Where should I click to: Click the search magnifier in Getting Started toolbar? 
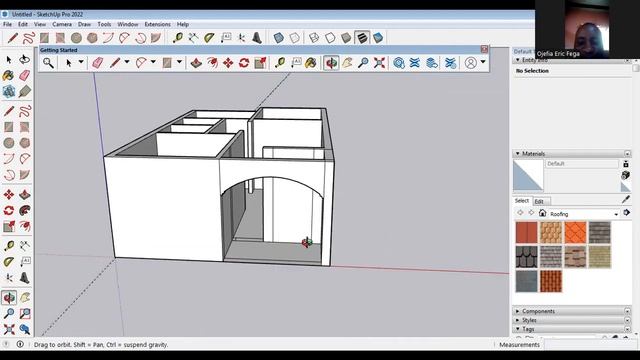pyautogui.click(x=48, y=63)
